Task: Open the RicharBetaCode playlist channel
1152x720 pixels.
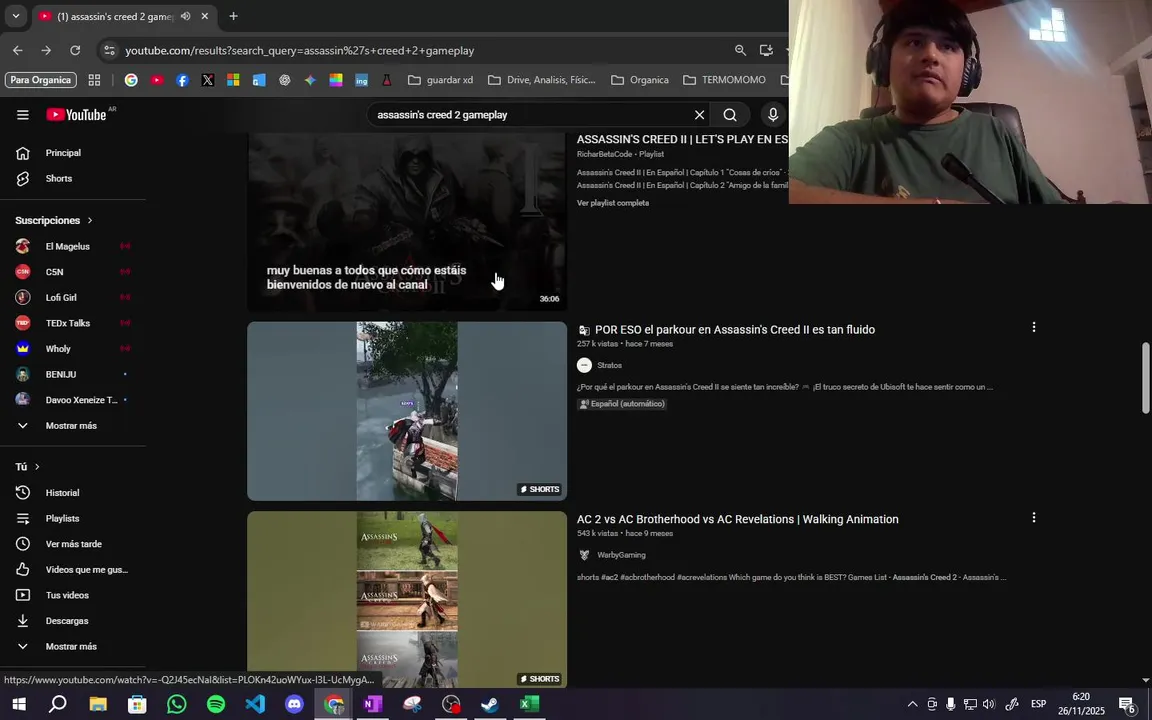Action: [606, 154]
